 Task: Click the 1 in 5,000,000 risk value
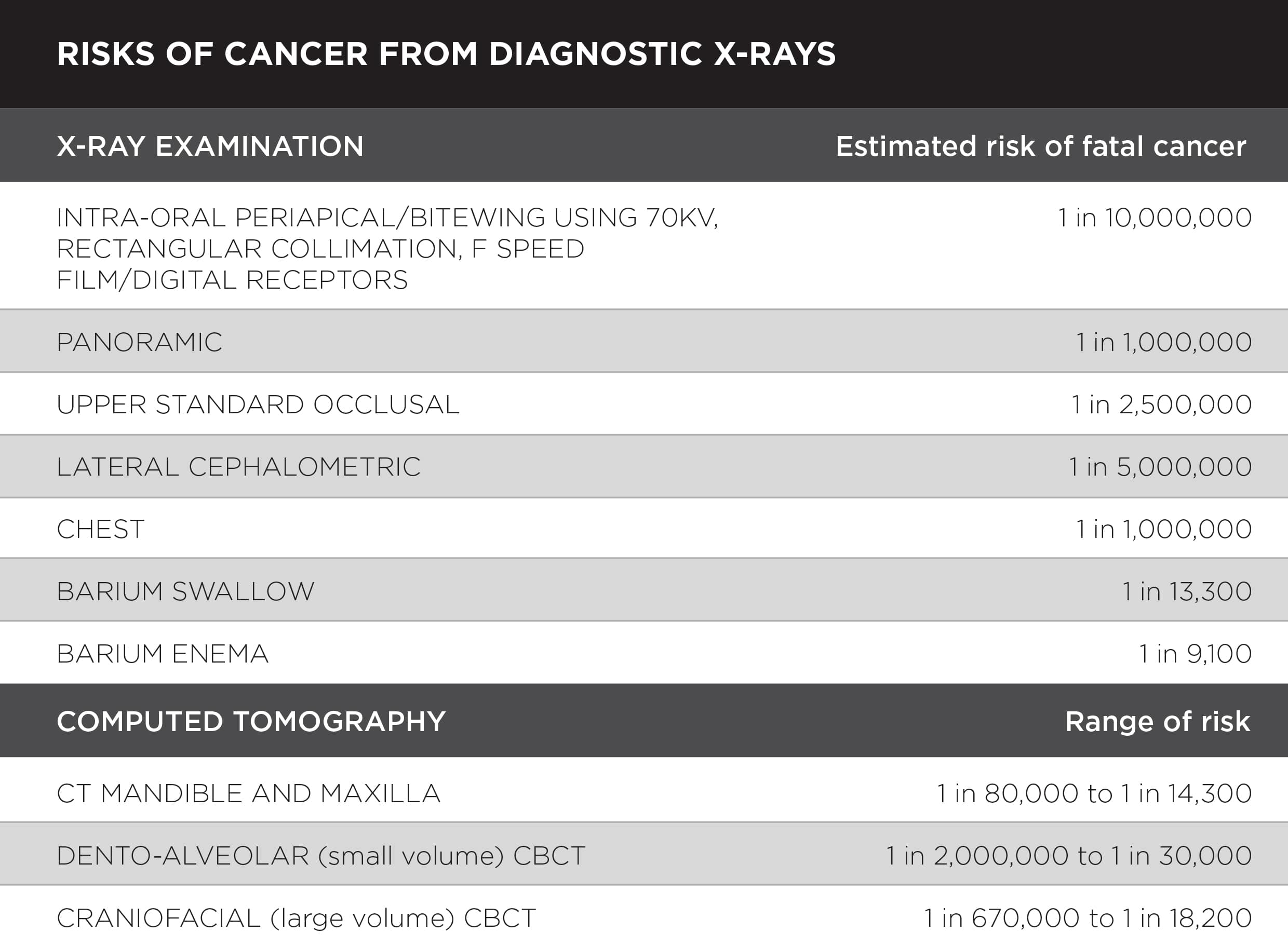[1160, 467]
